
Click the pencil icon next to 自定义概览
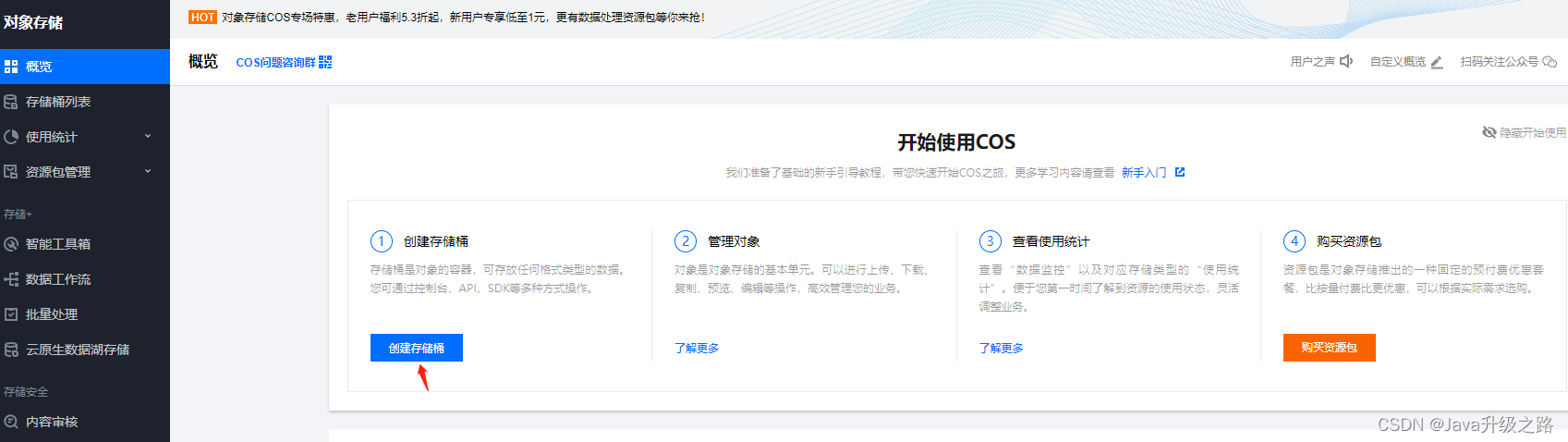pos(1437,62)
